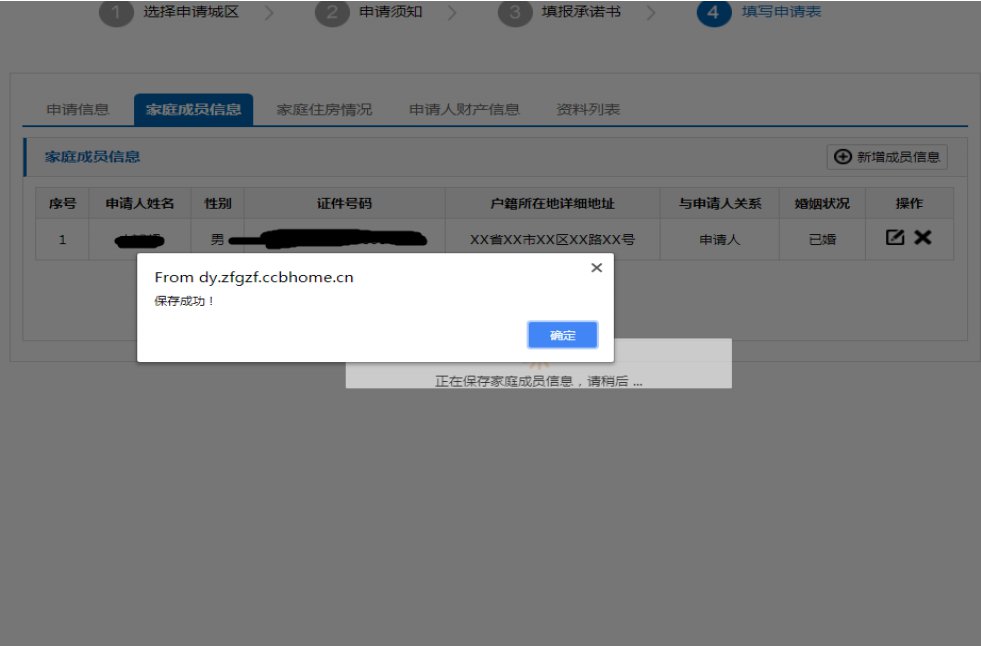This screenshot has width=981, height=648.
Task: Click the 户籍所在地详细地址 column header
Action: coord(552,203)
